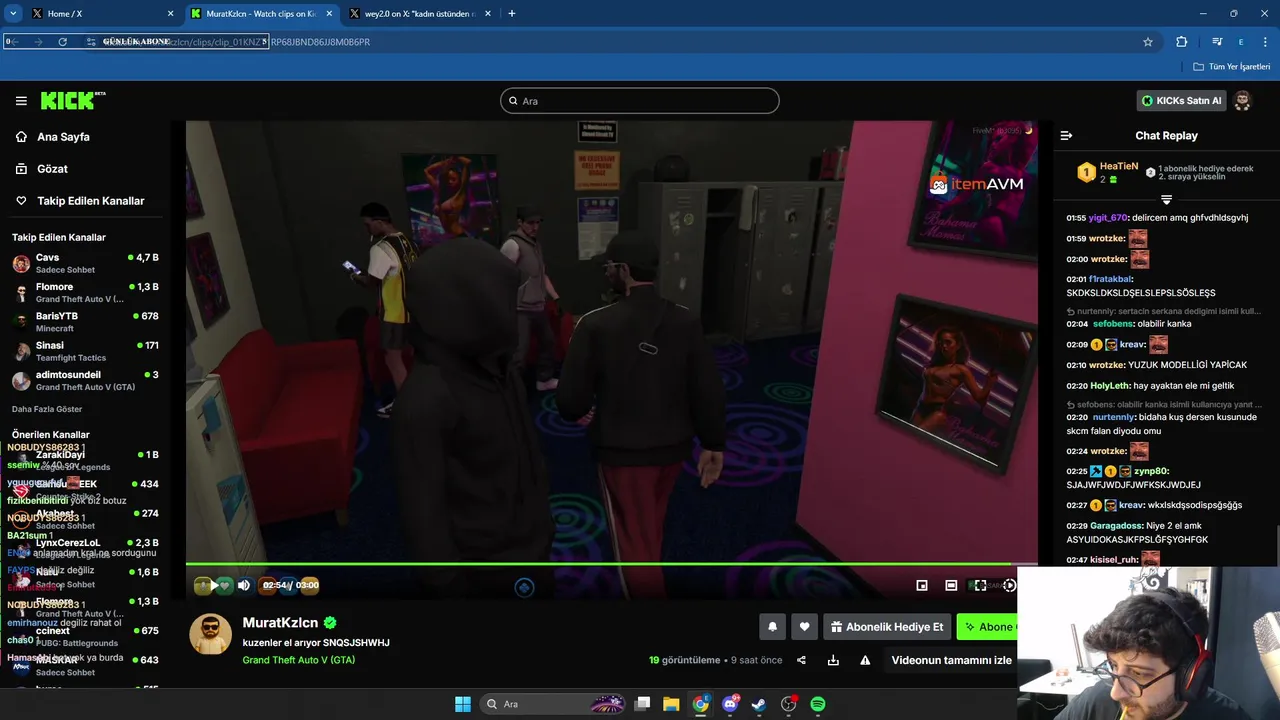
Task: Click the Windows taskbar search box
Action: 552,704
